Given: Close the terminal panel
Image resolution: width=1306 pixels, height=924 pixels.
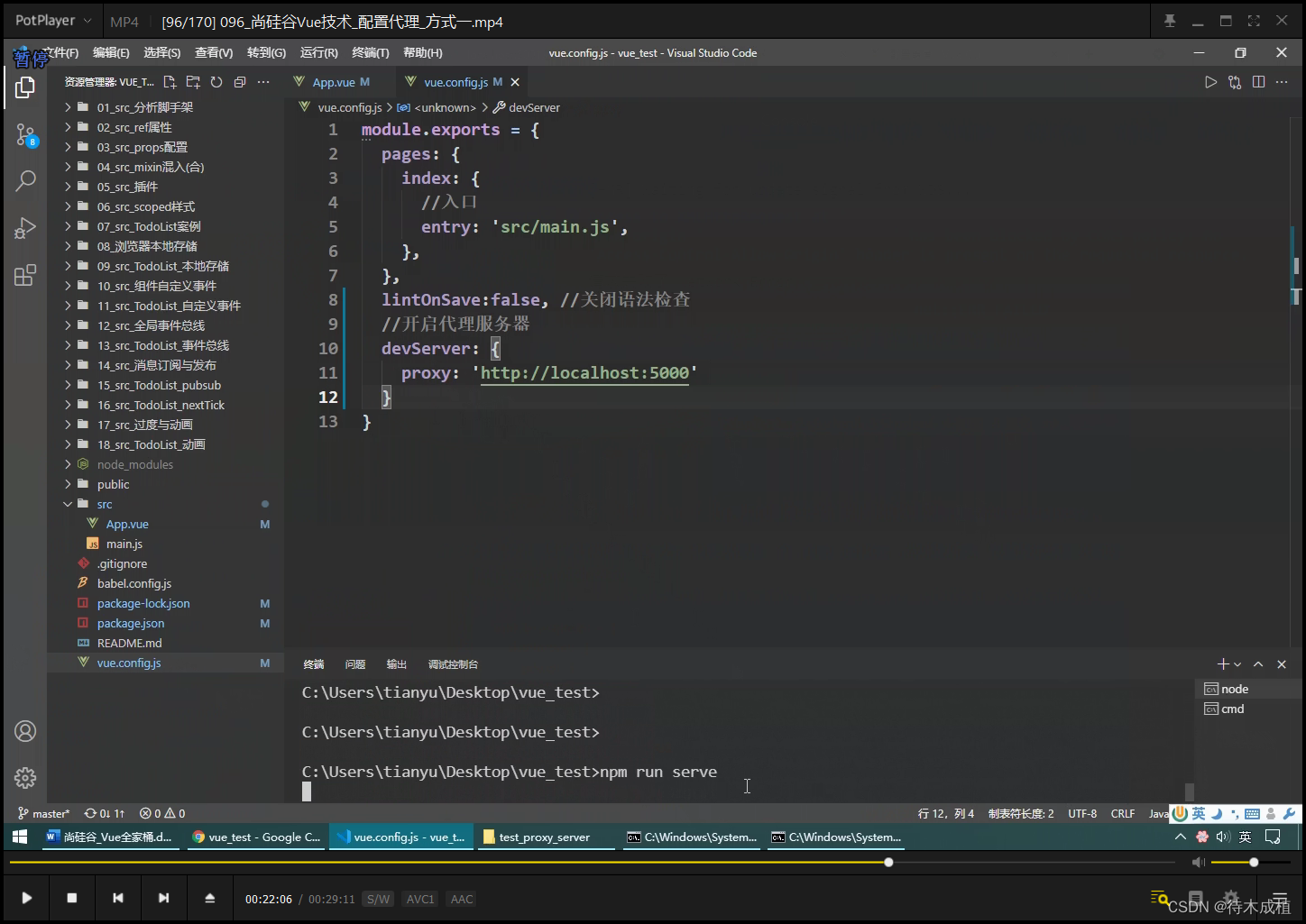Looking at the screenshot, I should [1282, 664].
